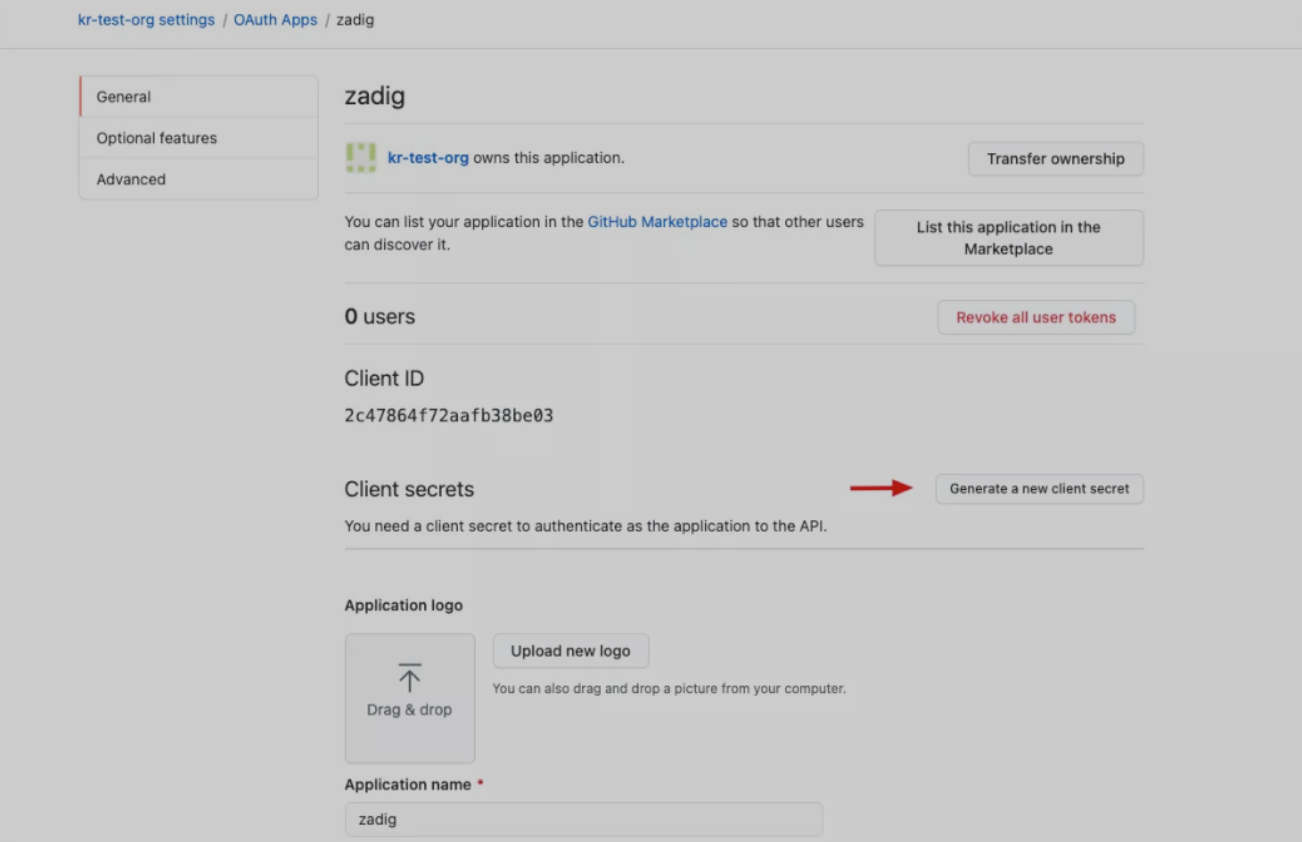Click the Upload new logo button

point(570,651)
